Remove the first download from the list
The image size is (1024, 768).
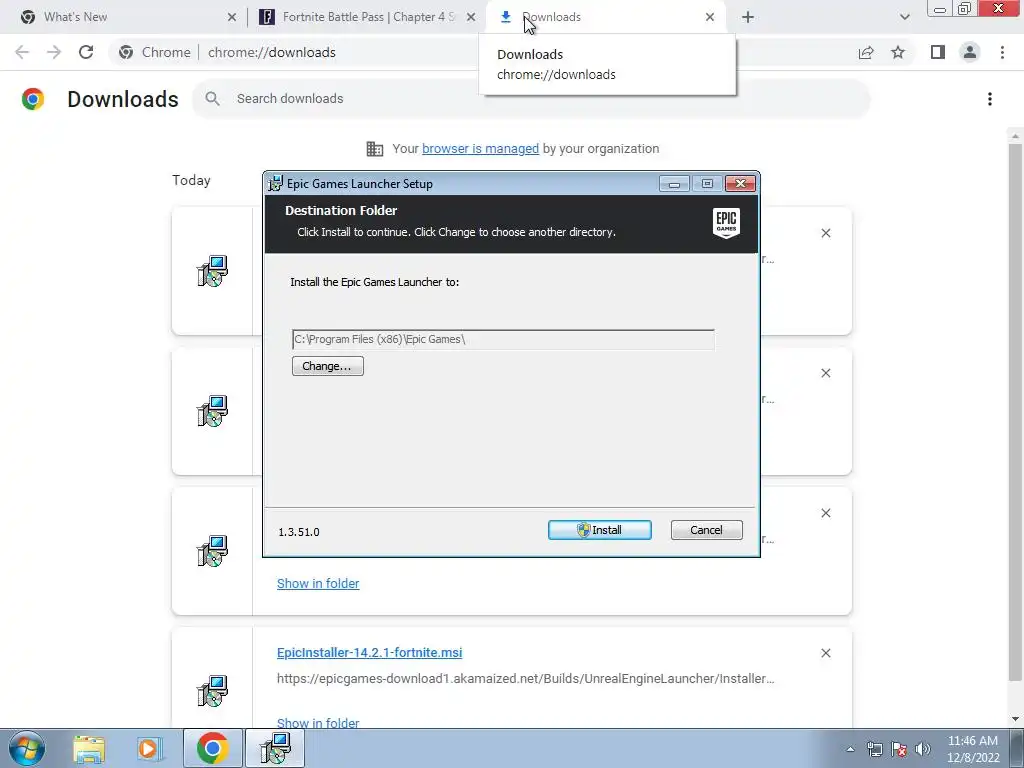click(x=825, y=233)
